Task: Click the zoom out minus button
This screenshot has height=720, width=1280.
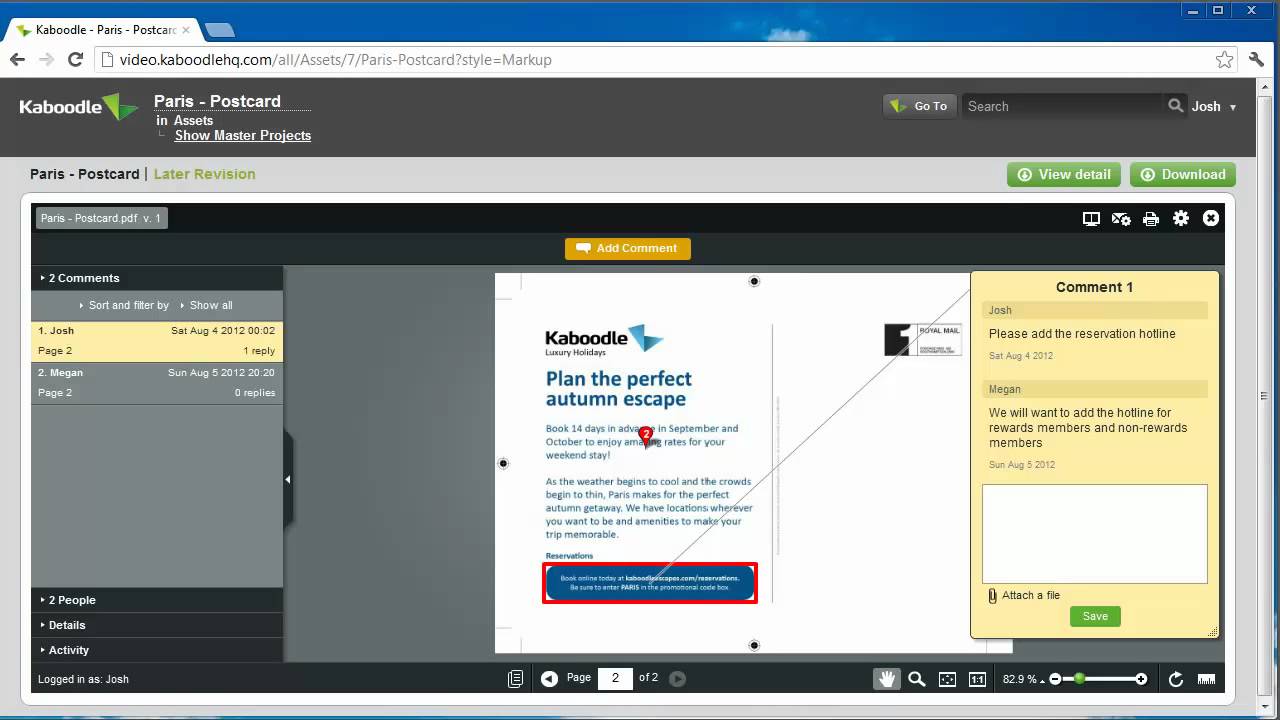Action: (x=1055, y=679)
